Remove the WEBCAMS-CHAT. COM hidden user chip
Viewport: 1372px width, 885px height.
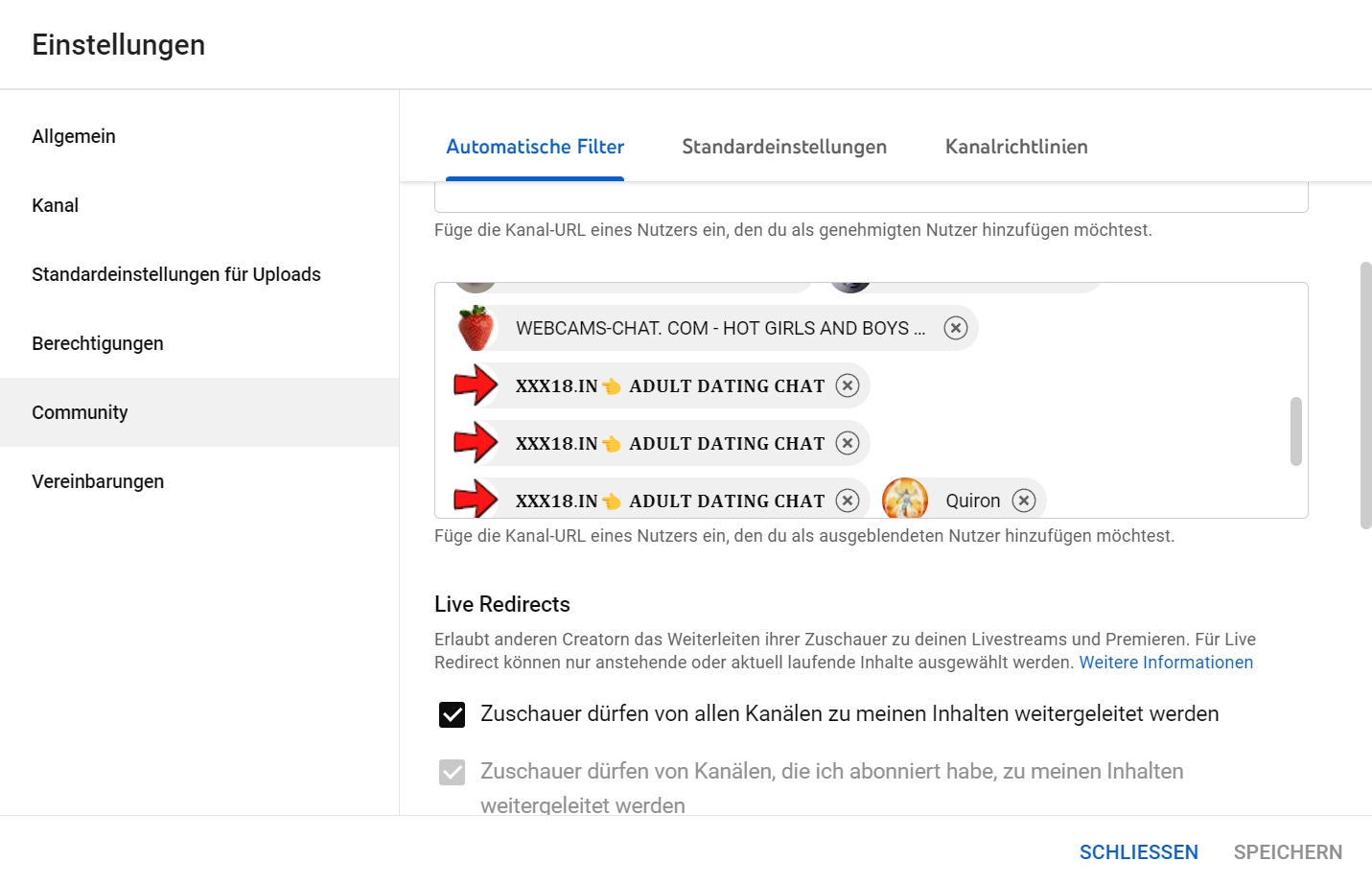tap(955, 328)
